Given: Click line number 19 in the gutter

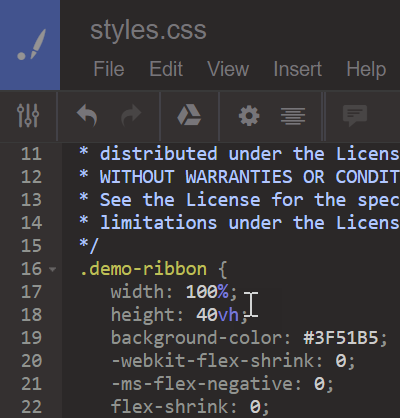Looking at the screenshot, I should point(31,338).
